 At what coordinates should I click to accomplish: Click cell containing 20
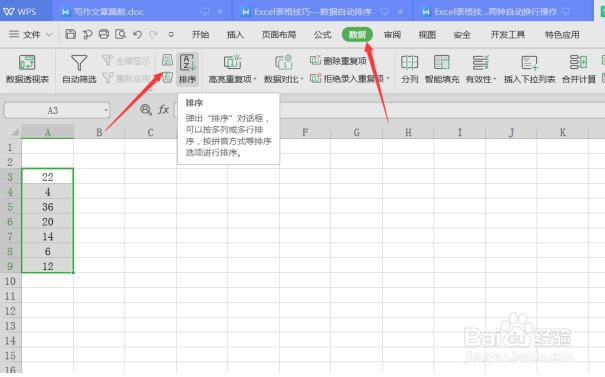[x=47, y=221]
